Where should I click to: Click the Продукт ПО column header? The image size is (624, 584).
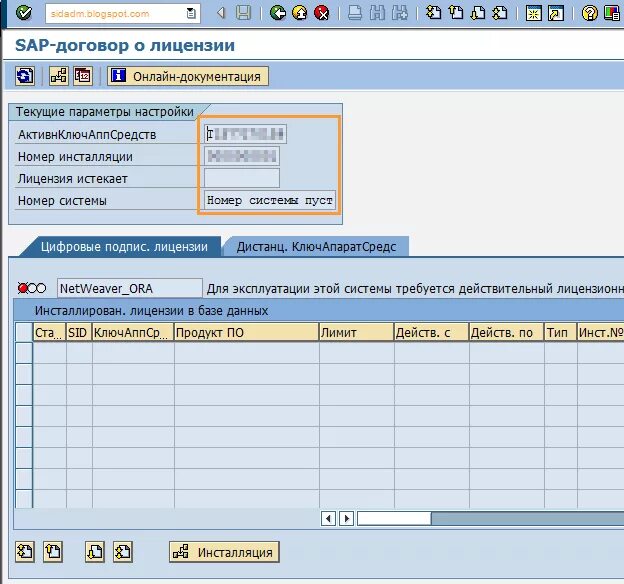pos(246,332)
